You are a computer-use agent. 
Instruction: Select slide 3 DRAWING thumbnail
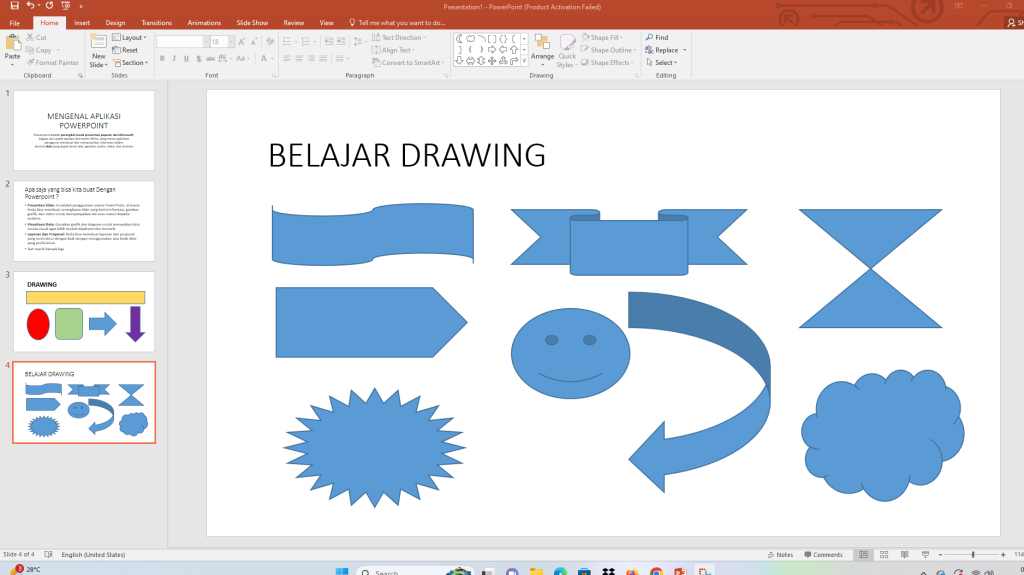pos(84,311)
